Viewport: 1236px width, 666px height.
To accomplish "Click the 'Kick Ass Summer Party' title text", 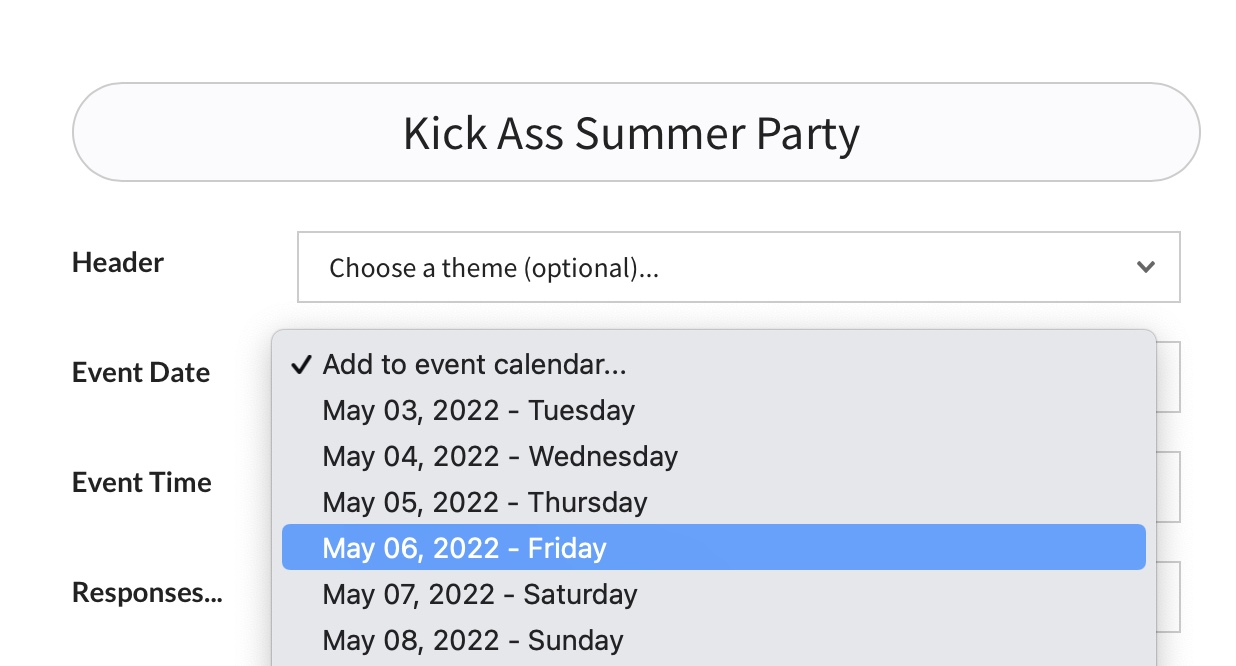I will [631, 133].
